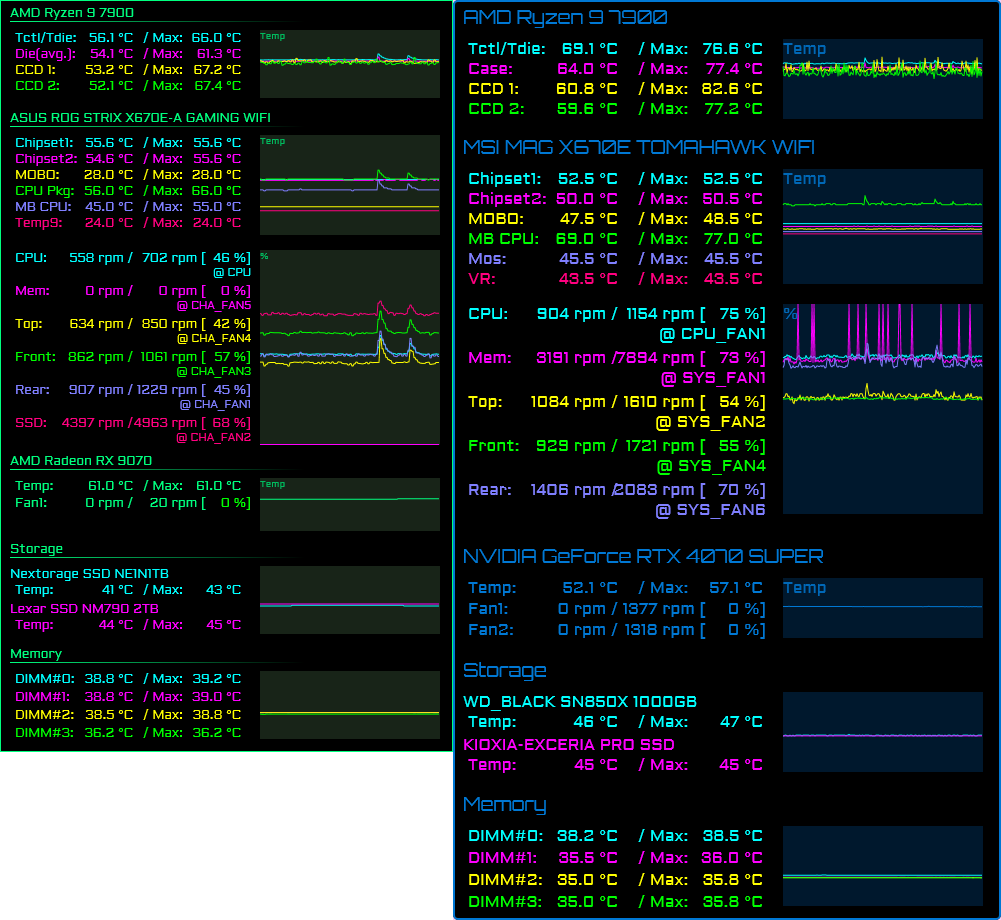Click the Tctl/Tdie value 56.1 °C
This screenshot has height=920, width=1001.
pyautogui.click(x=110, y=38)
